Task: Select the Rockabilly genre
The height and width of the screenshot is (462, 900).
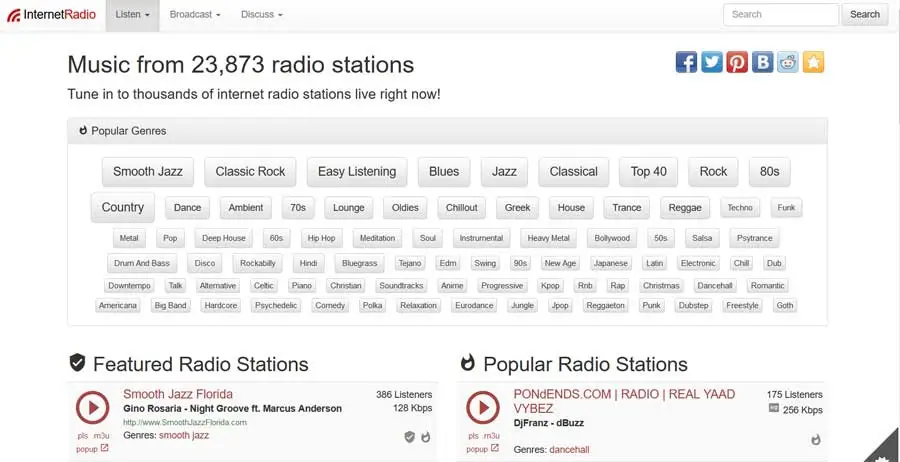Action: click(258, 263)
